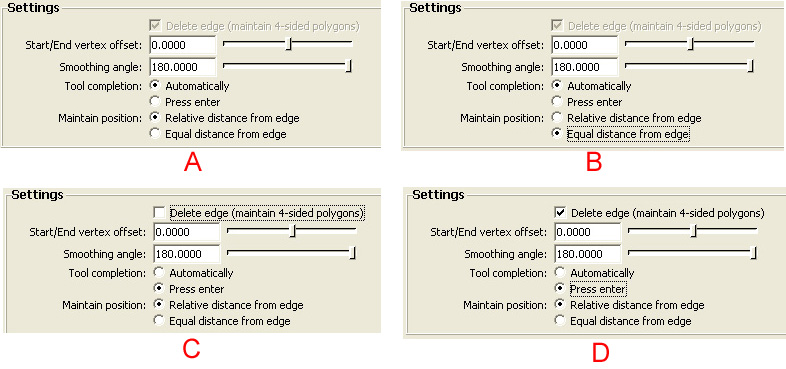The image size is (786, 369).
Task: Select Automatically radio in panel C
Action: [159, 273]
